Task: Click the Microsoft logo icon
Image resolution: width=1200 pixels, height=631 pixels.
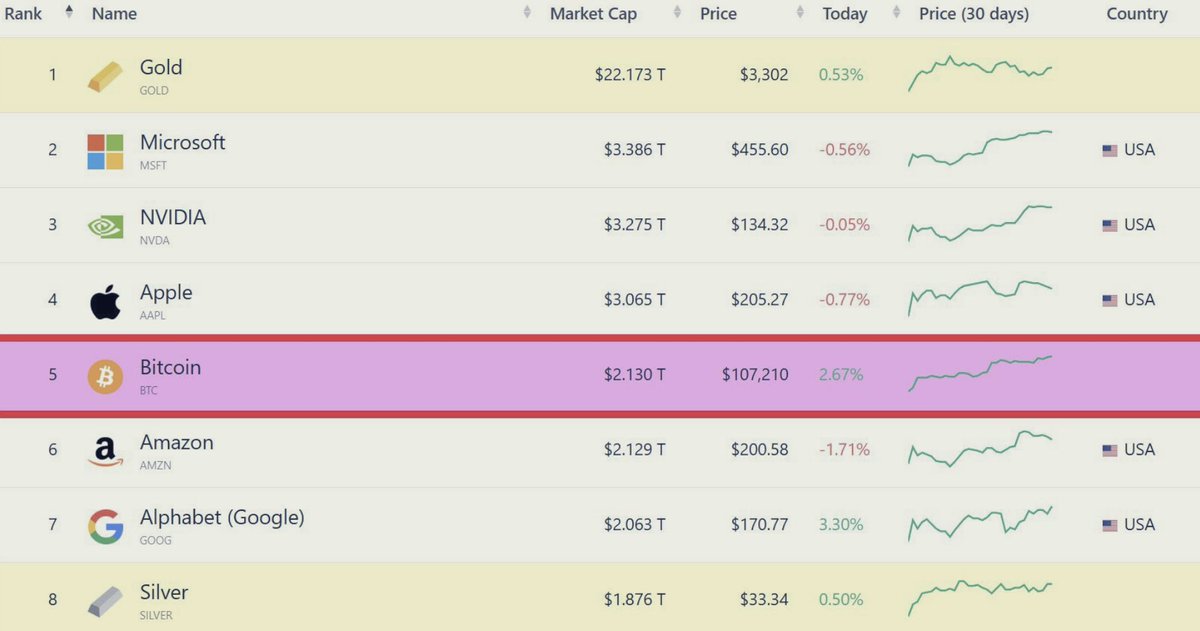Action: point(105,151)
